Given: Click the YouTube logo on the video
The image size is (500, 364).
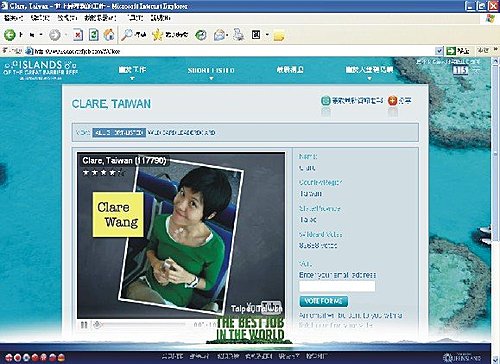Looking at the screenshot, I should pos(265,307).
